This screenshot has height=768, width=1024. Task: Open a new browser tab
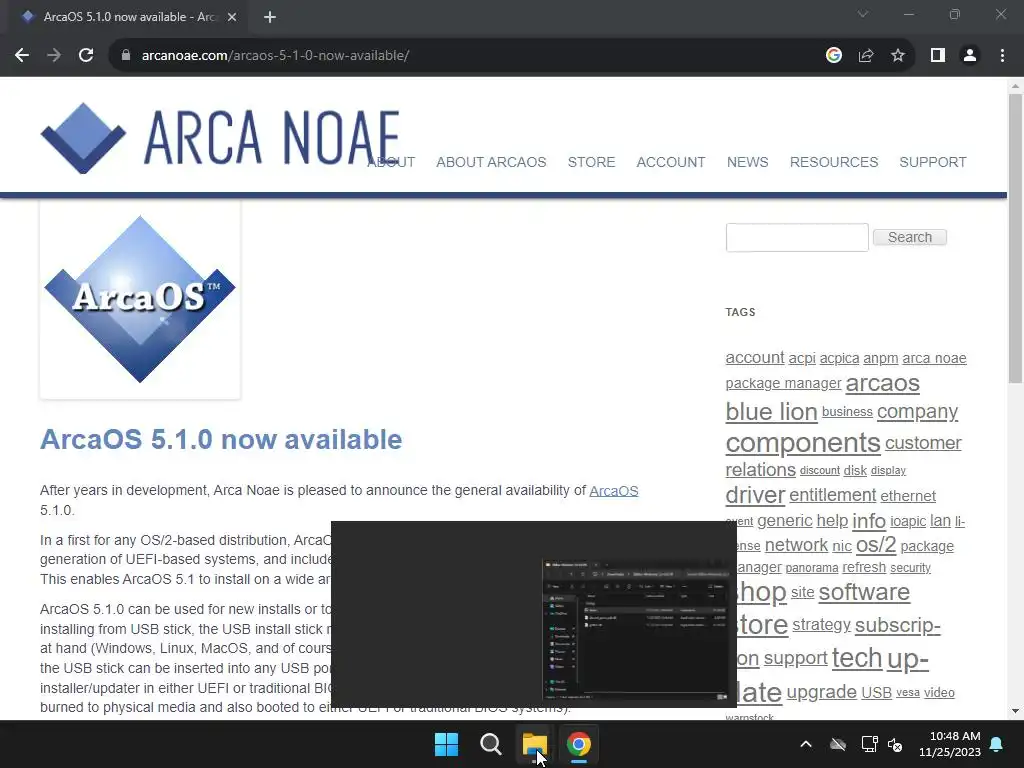point(270,17)
